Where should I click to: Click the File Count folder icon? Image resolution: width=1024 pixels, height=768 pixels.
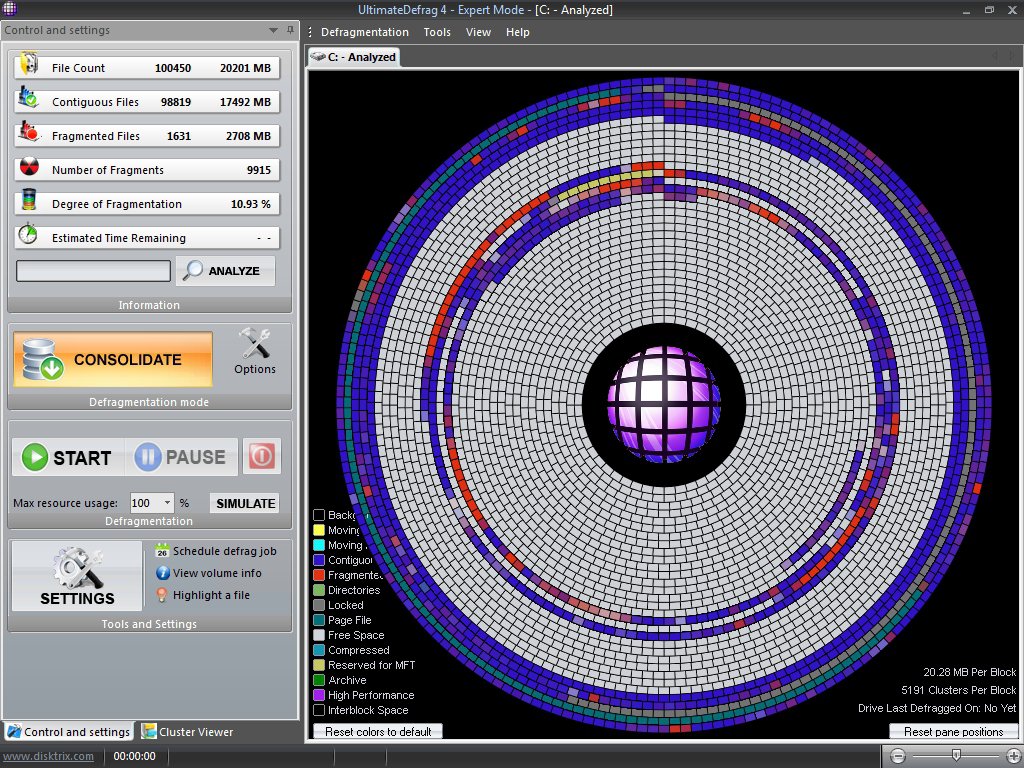29,64
